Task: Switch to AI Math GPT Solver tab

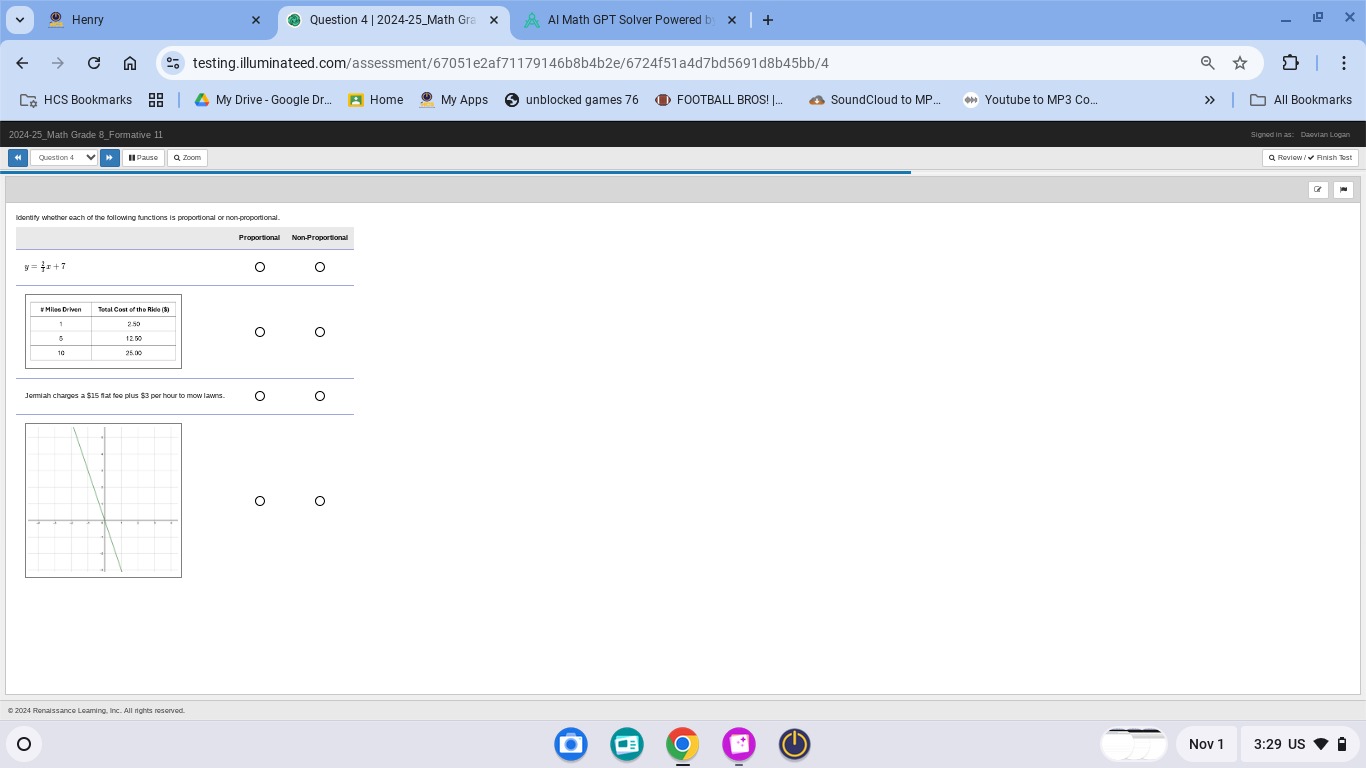Action: point(630,20)
